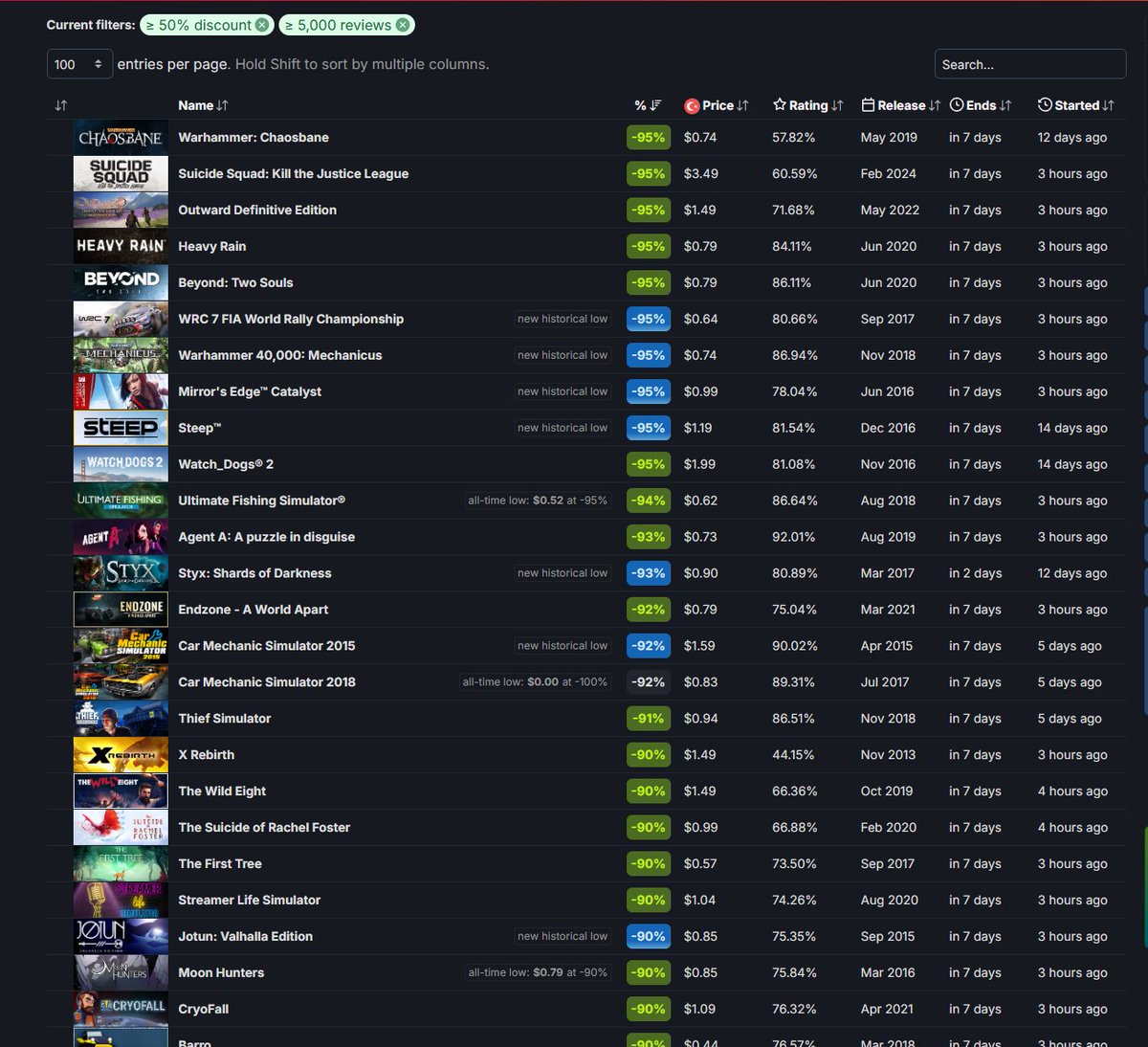Screen dimensions: 1148x1047
Task: Sort by the Release column
Action: coord(900,105)
